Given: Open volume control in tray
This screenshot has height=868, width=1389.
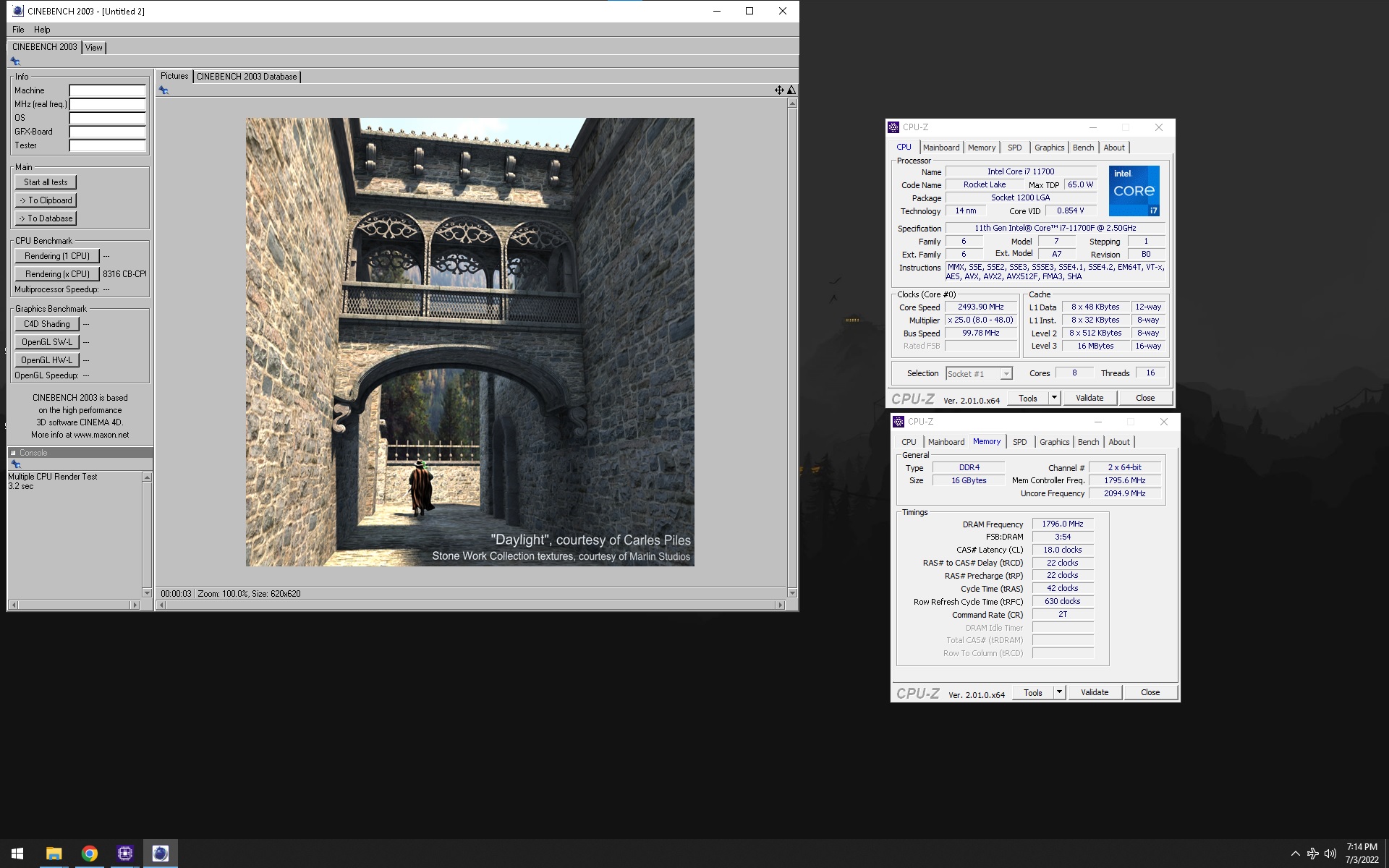Looking at the screenshot, I should 1330,854.
